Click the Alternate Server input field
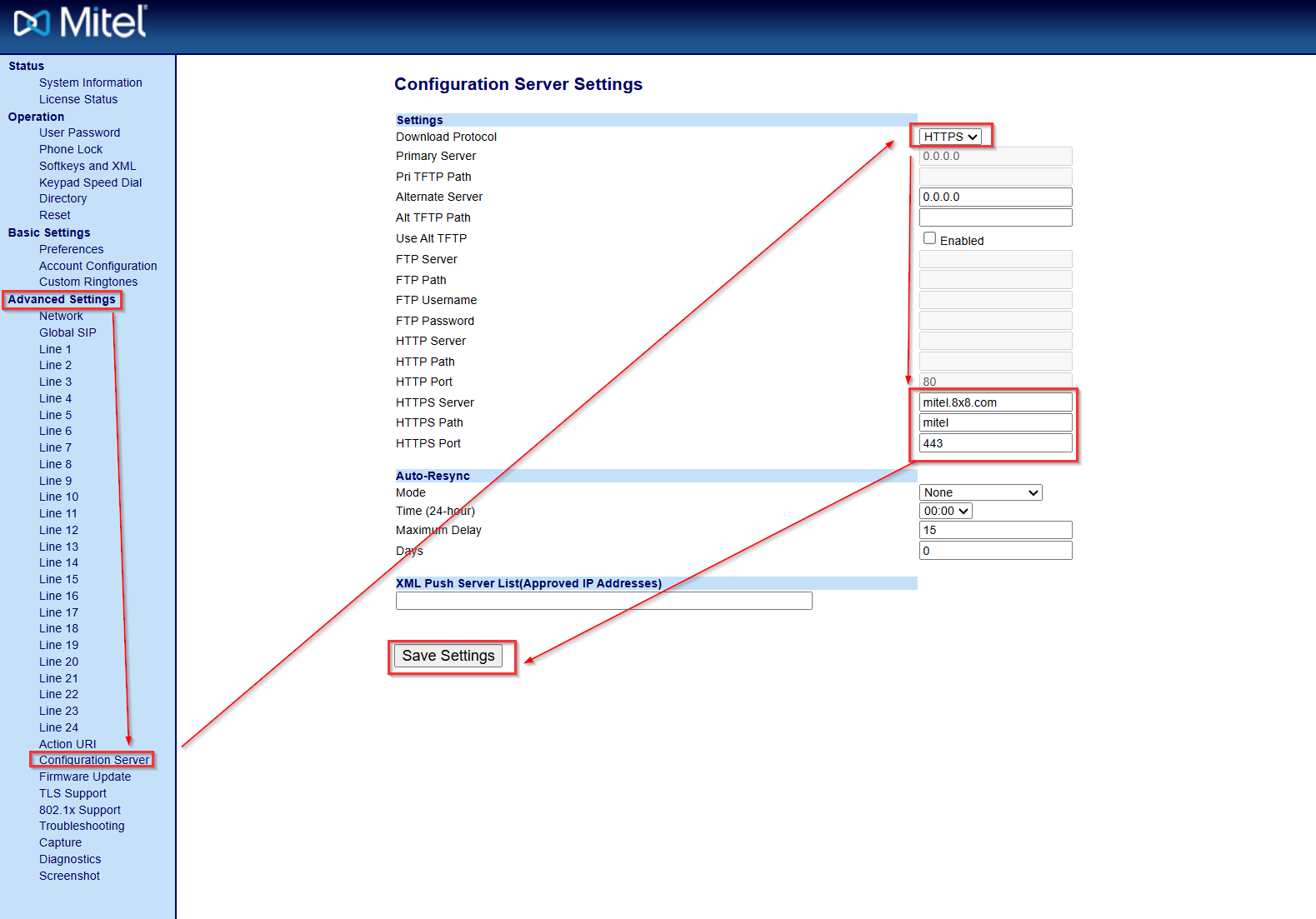Screen dimensions: 1316x919 pos(995,197)
